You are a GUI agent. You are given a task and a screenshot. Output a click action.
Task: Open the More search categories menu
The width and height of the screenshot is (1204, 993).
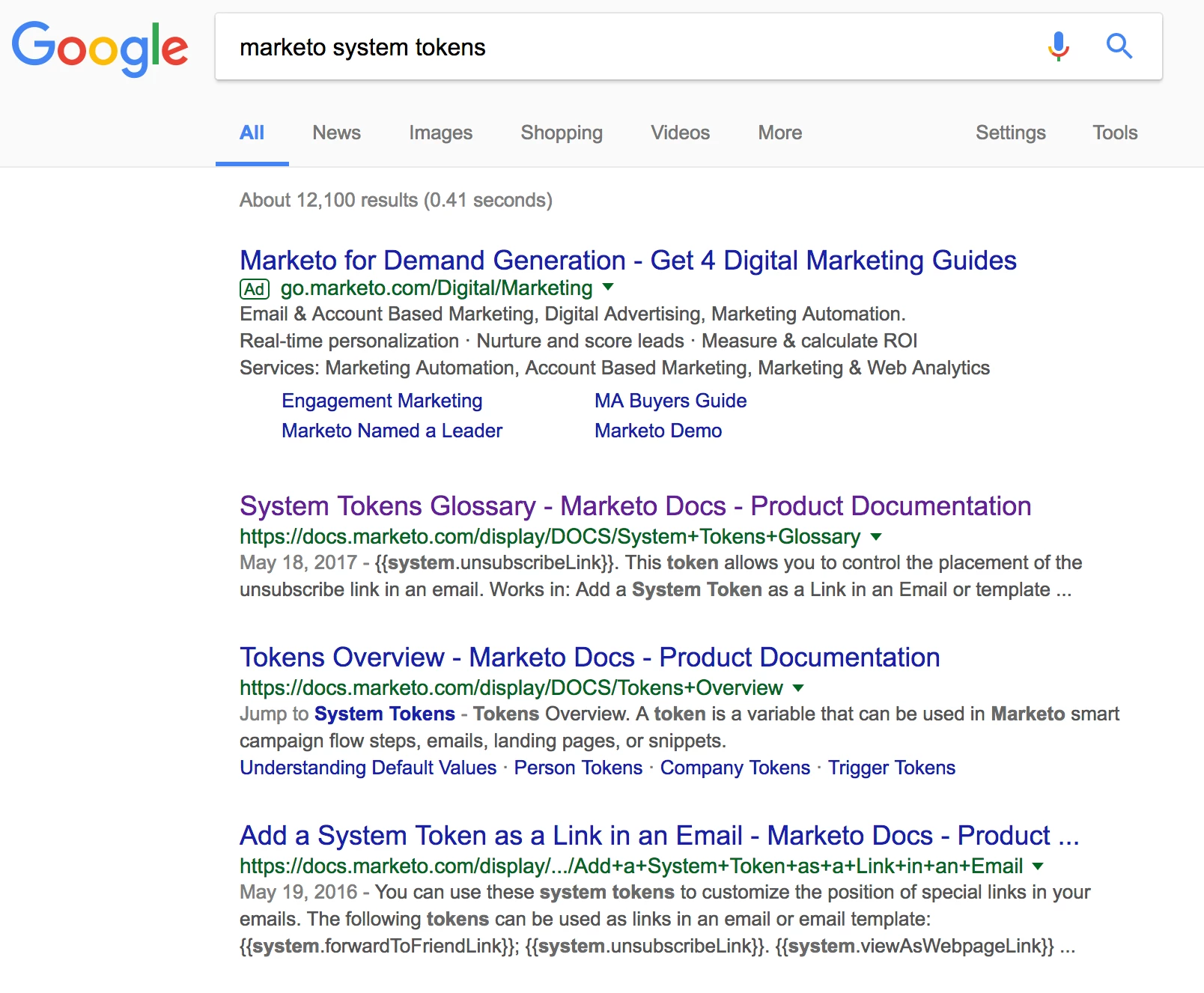click(779, 133)
